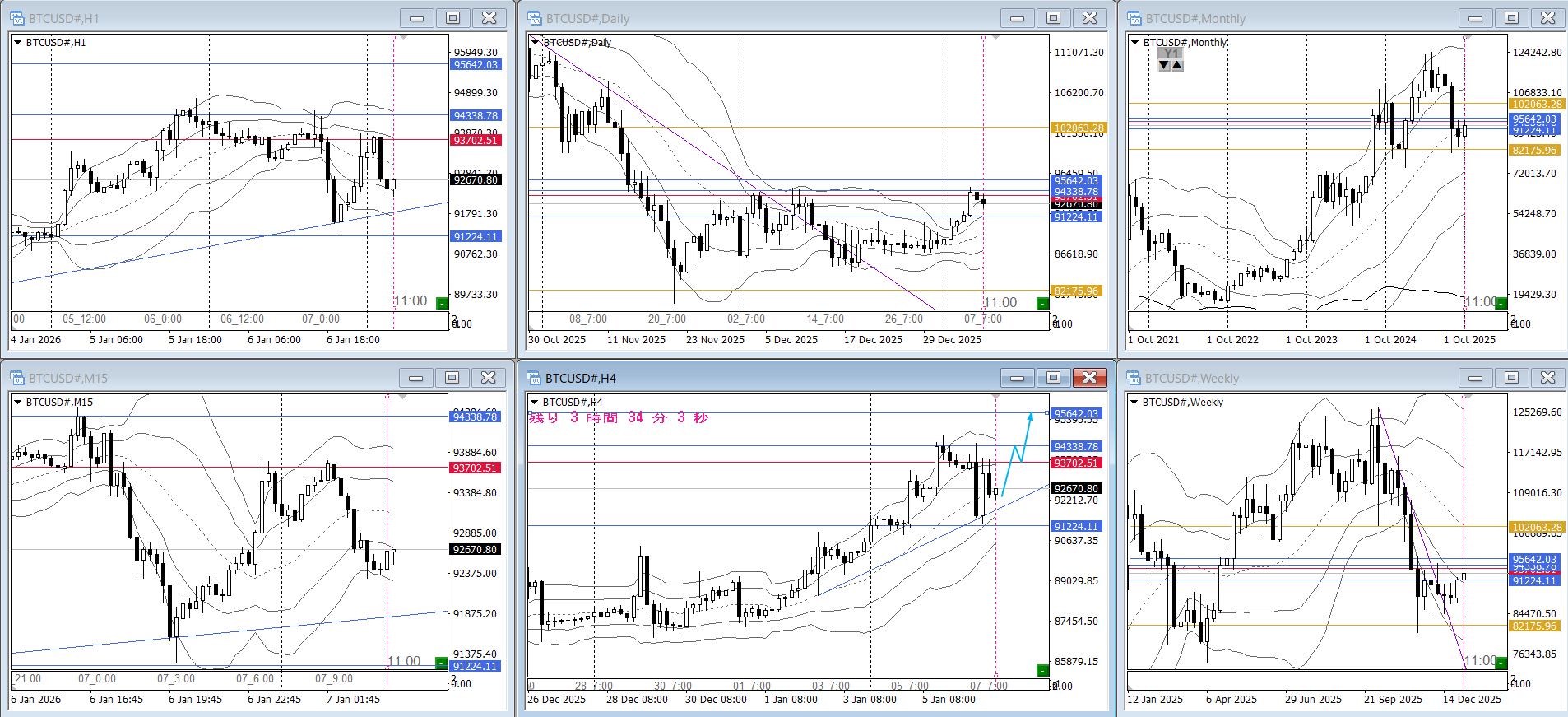The width and height of the screenshot is (1568, 717).
Task: Click the chart icon in BTCUSD#,Daily title bar
Action: 535,18
